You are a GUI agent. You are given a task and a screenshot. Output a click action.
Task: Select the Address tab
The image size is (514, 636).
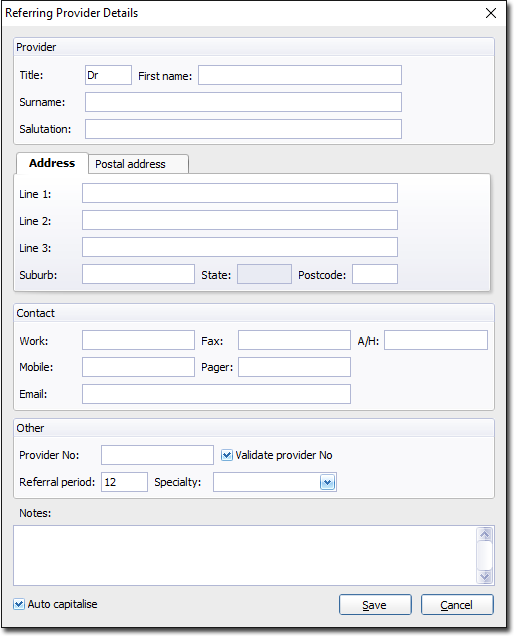pyautogui.click(x=52, y=163)
